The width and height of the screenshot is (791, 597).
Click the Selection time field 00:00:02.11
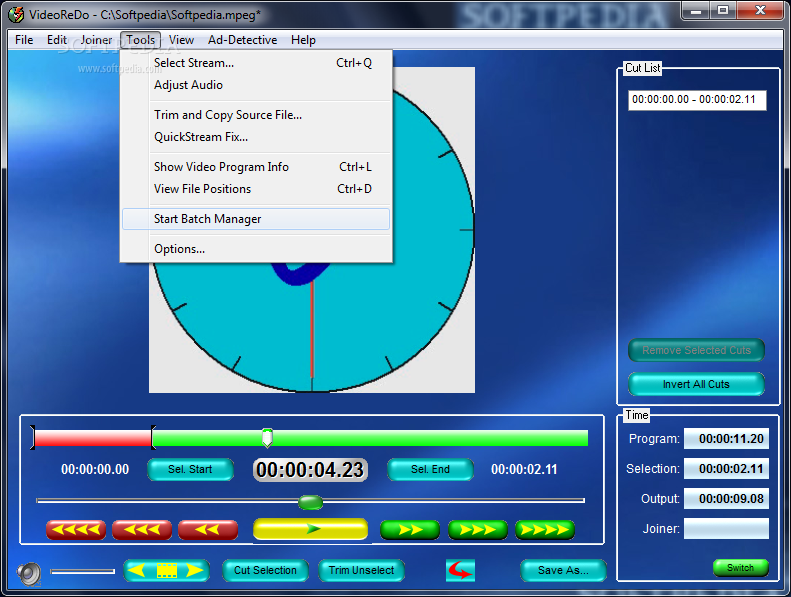coord(726,469)
